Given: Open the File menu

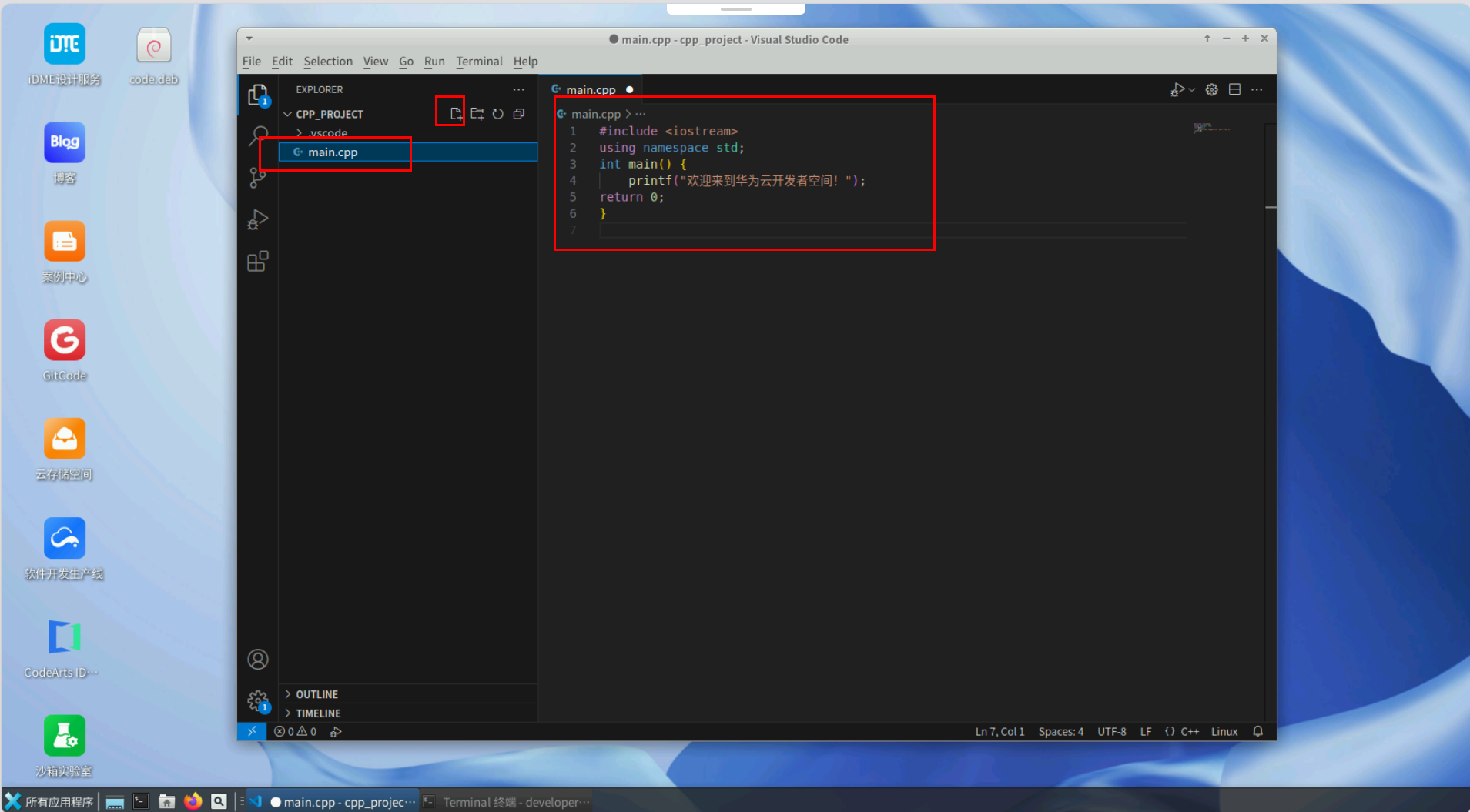Looking at the screenshot, I should [251, 62].
